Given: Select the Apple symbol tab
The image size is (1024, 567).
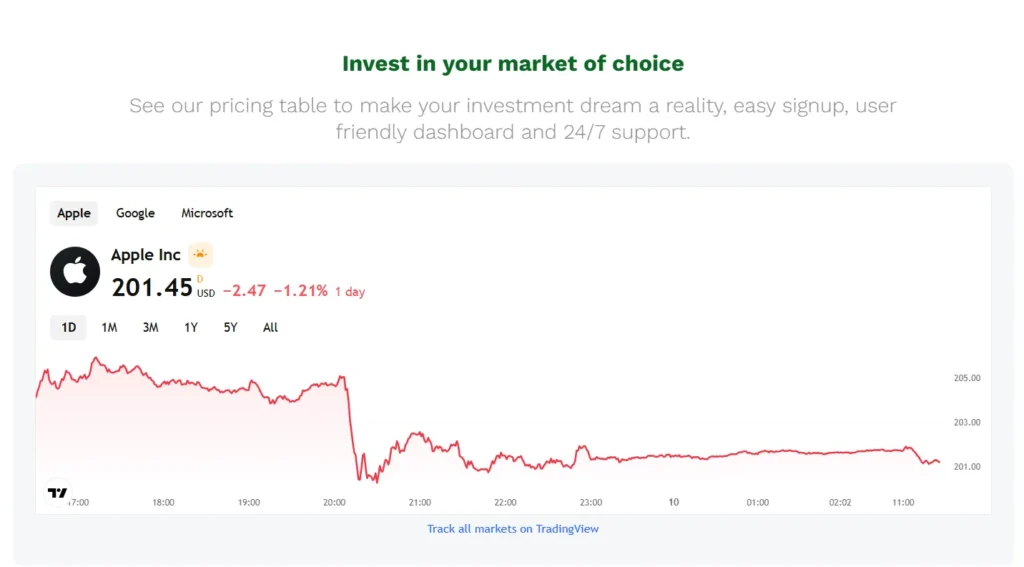Looking at the screenshot, I should [74, 213].
